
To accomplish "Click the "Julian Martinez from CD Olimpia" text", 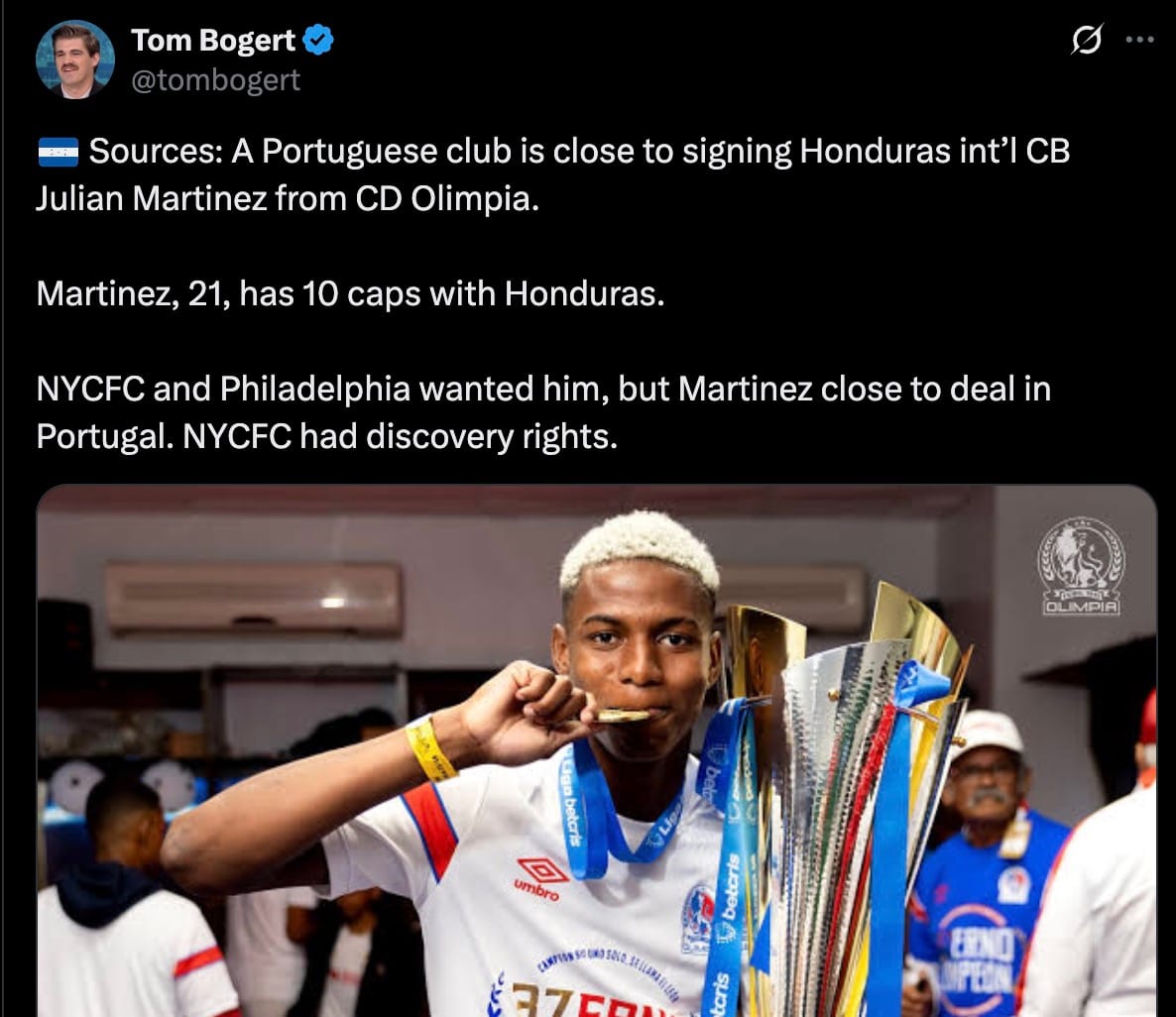I will 288,199.
